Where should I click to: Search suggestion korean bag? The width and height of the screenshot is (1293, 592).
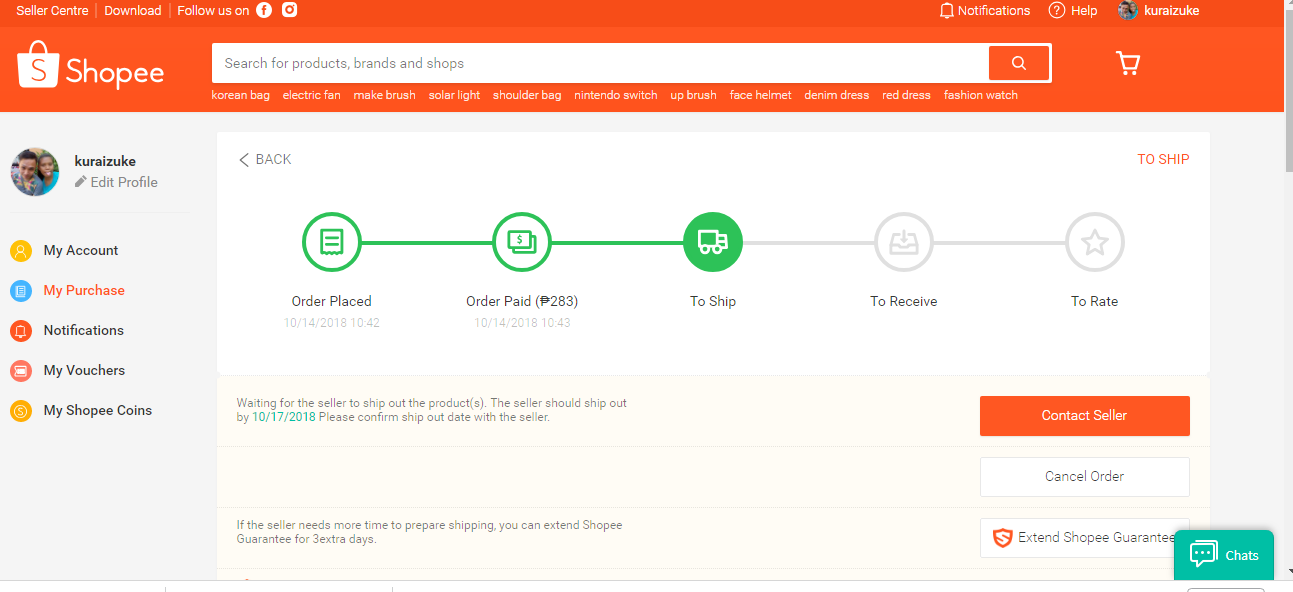point(241,95)
